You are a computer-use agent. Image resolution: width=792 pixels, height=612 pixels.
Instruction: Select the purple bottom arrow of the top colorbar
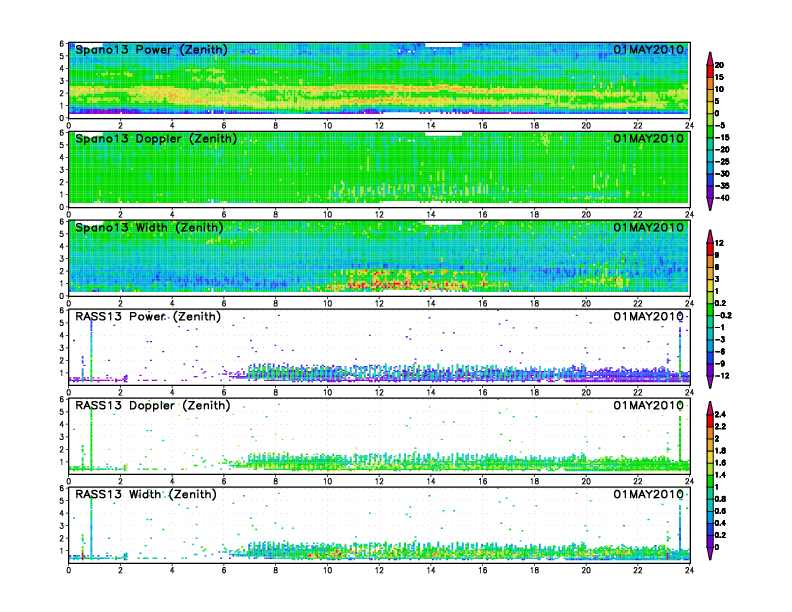[710, 204]
